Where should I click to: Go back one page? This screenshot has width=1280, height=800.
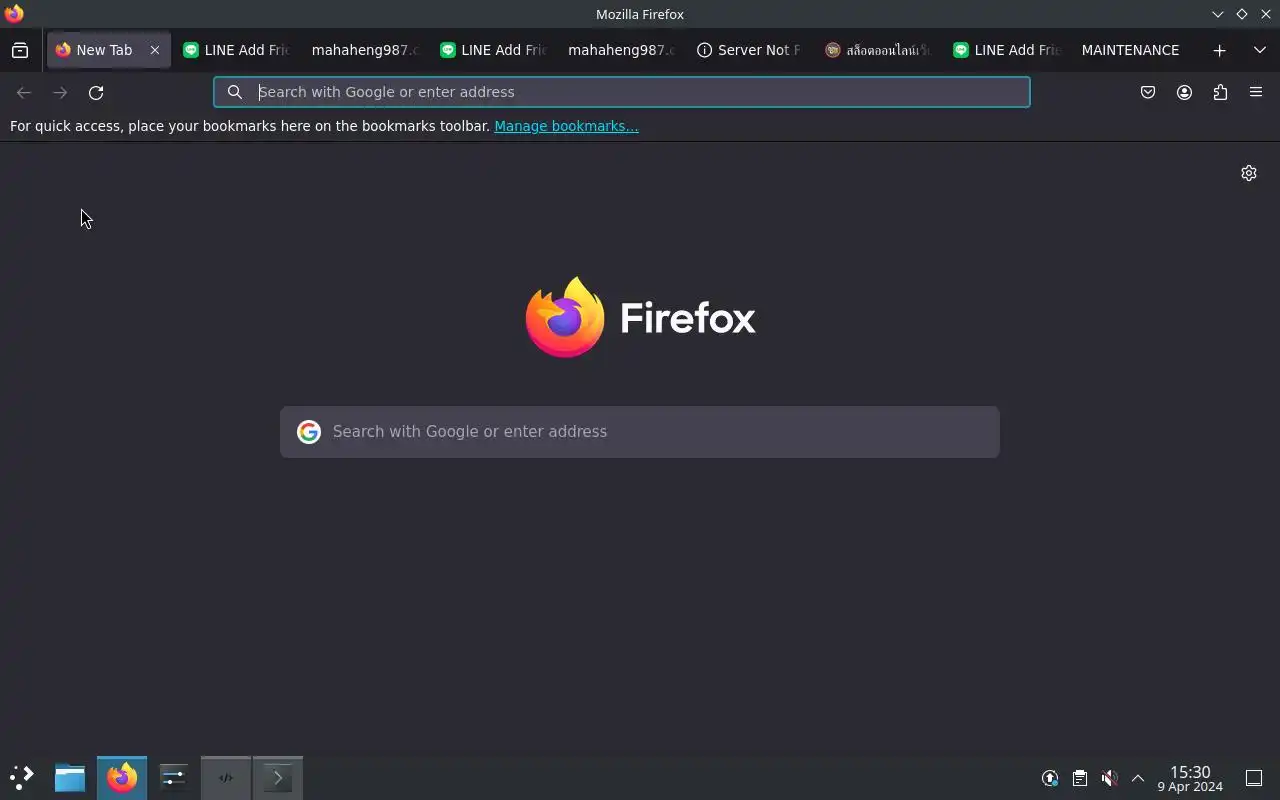click(24, 92)
